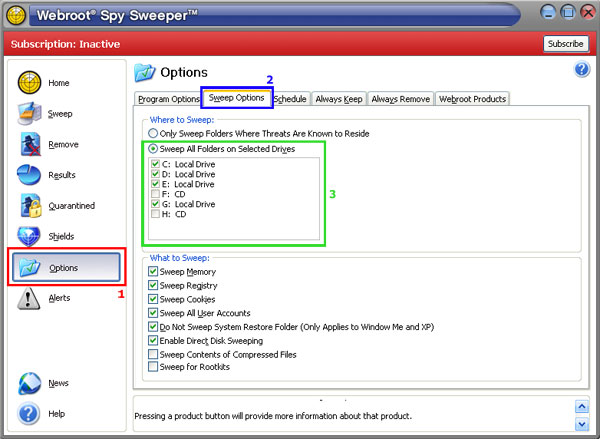Toggle Enable Direct Disk Sweeping checkbox
Viewport: 600px width, 439px height.
[153, 340]
